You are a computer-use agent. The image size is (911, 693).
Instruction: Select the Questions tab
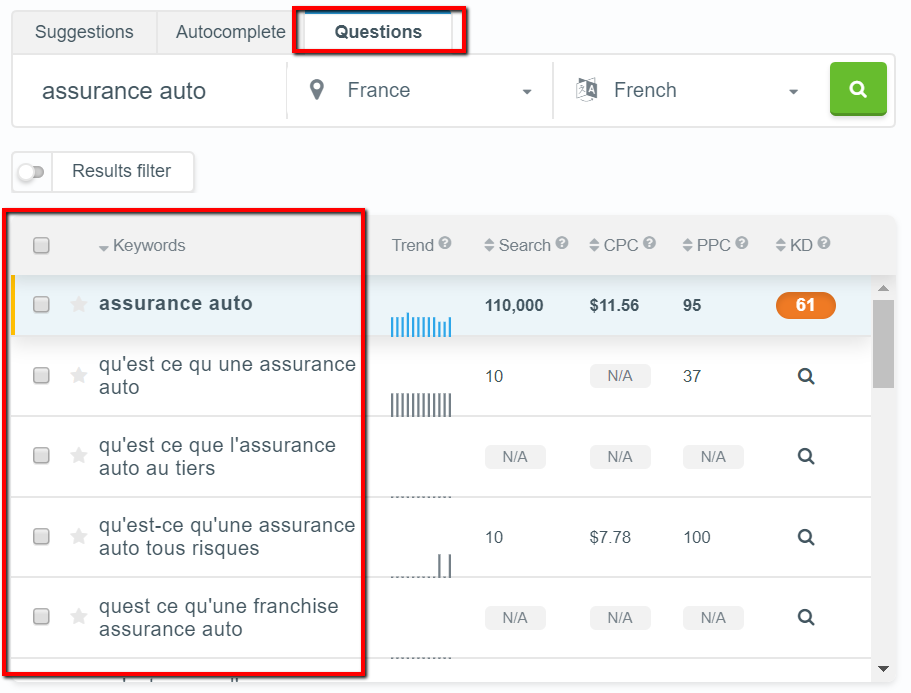coord(378,32)
